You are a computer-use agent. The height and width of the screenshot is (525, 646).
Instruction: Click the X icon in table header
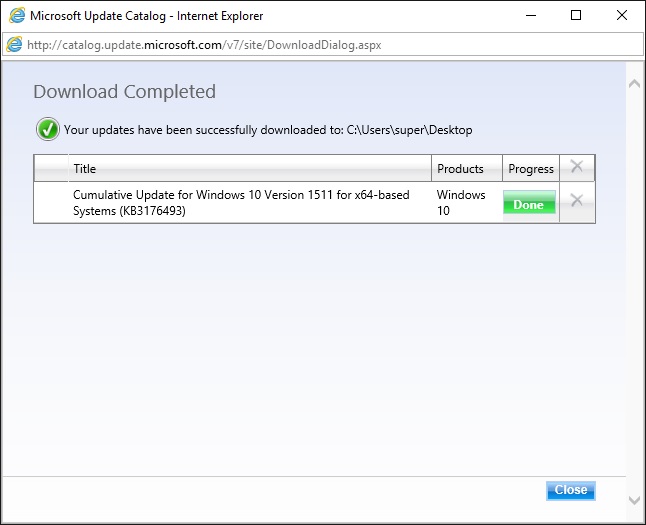577,167
